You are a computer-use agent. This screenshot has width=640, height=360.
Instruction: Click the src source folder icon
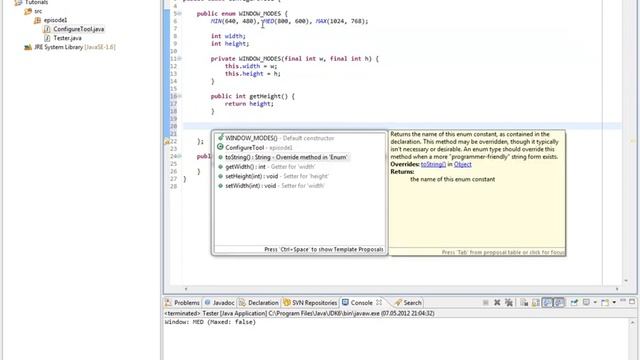point(28,11)
